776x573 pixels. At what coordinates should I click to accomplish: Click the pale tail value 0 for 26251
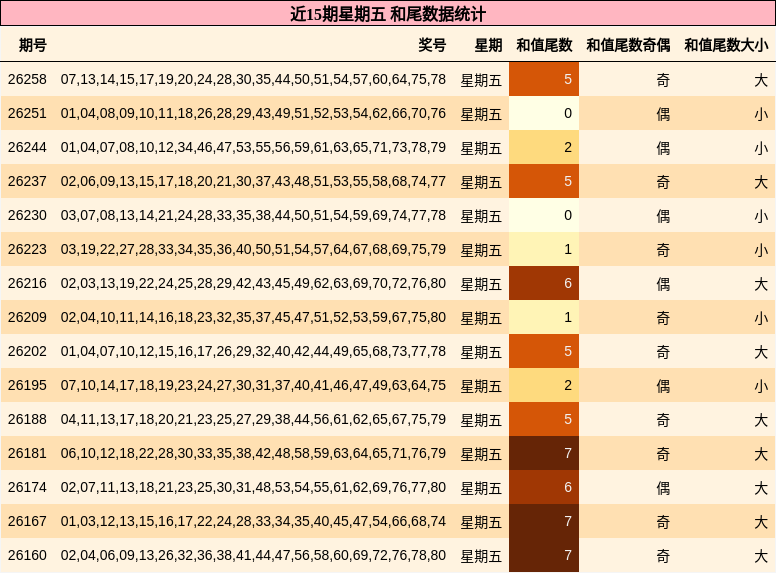click(544, 113)
